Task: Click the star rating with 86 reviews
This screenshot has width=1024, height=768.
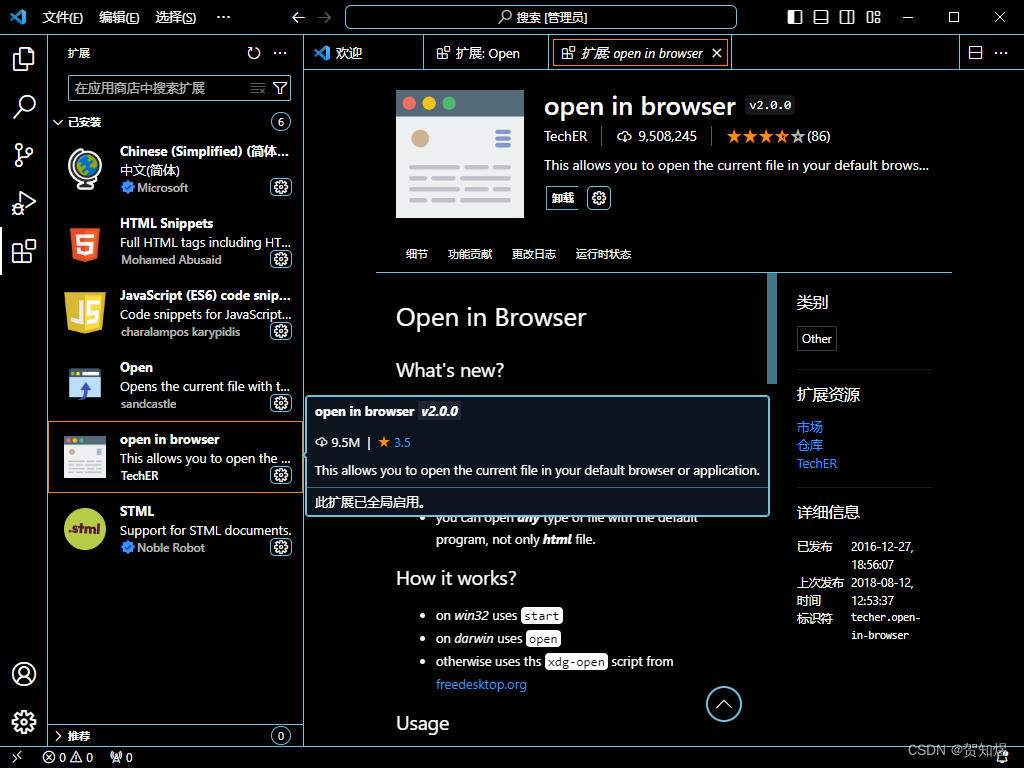Action: tap(778, 136)
